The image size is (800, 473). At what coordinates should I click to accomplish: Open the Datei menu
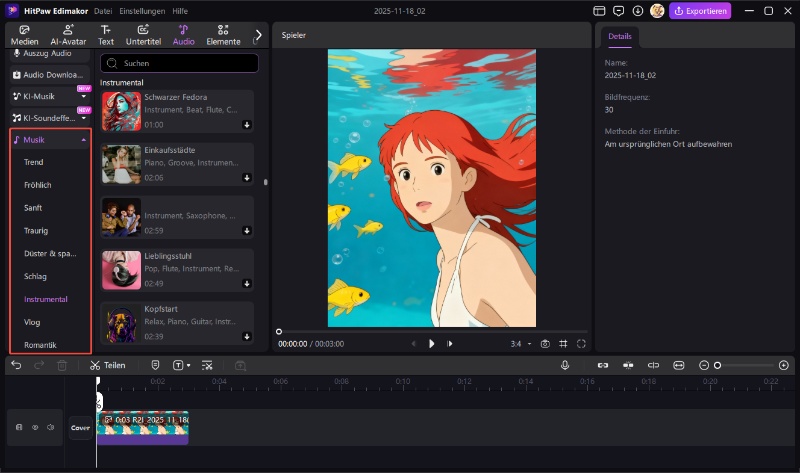coord(103,11)
